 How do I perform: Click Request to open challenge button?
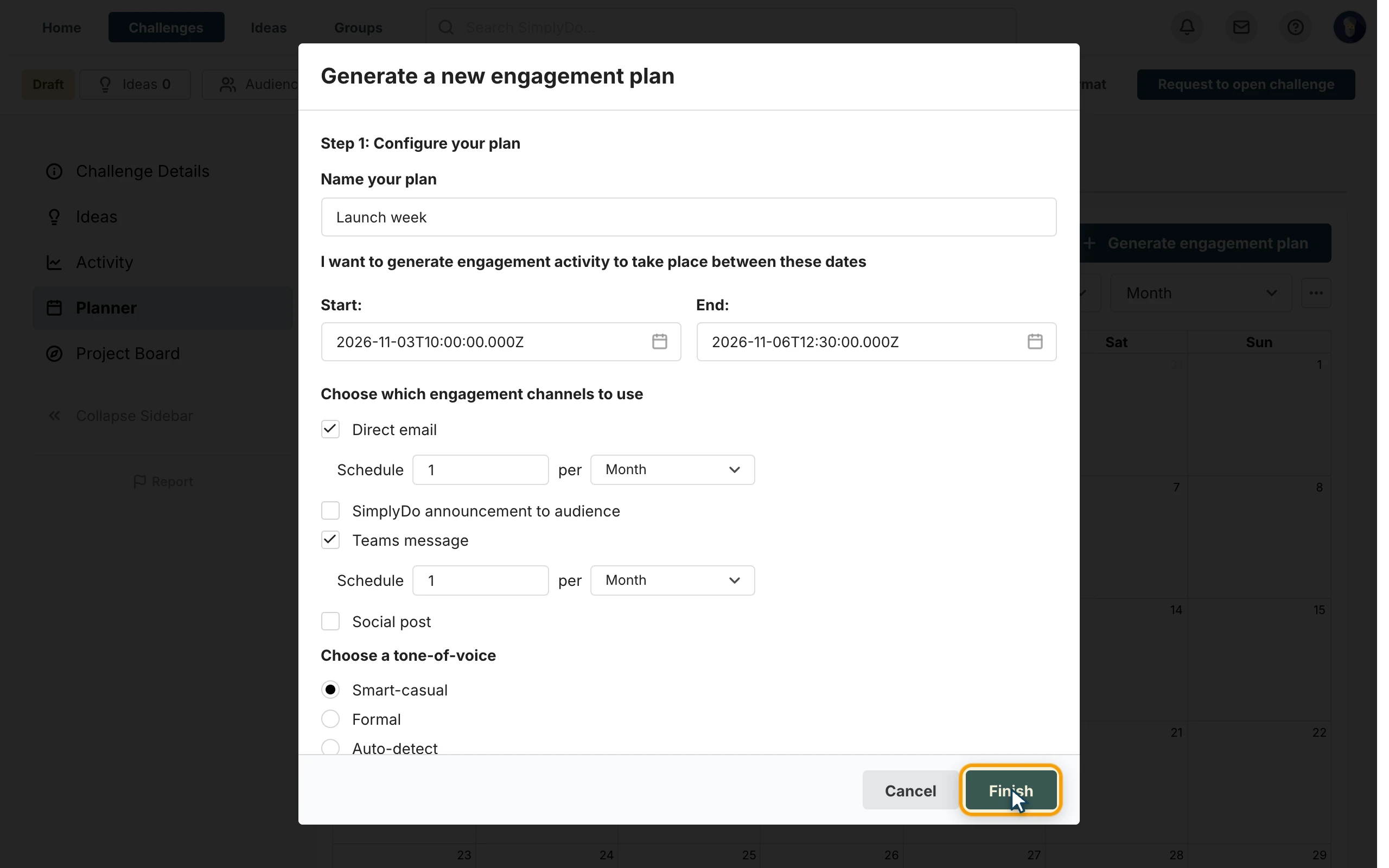pos(1246,85)
